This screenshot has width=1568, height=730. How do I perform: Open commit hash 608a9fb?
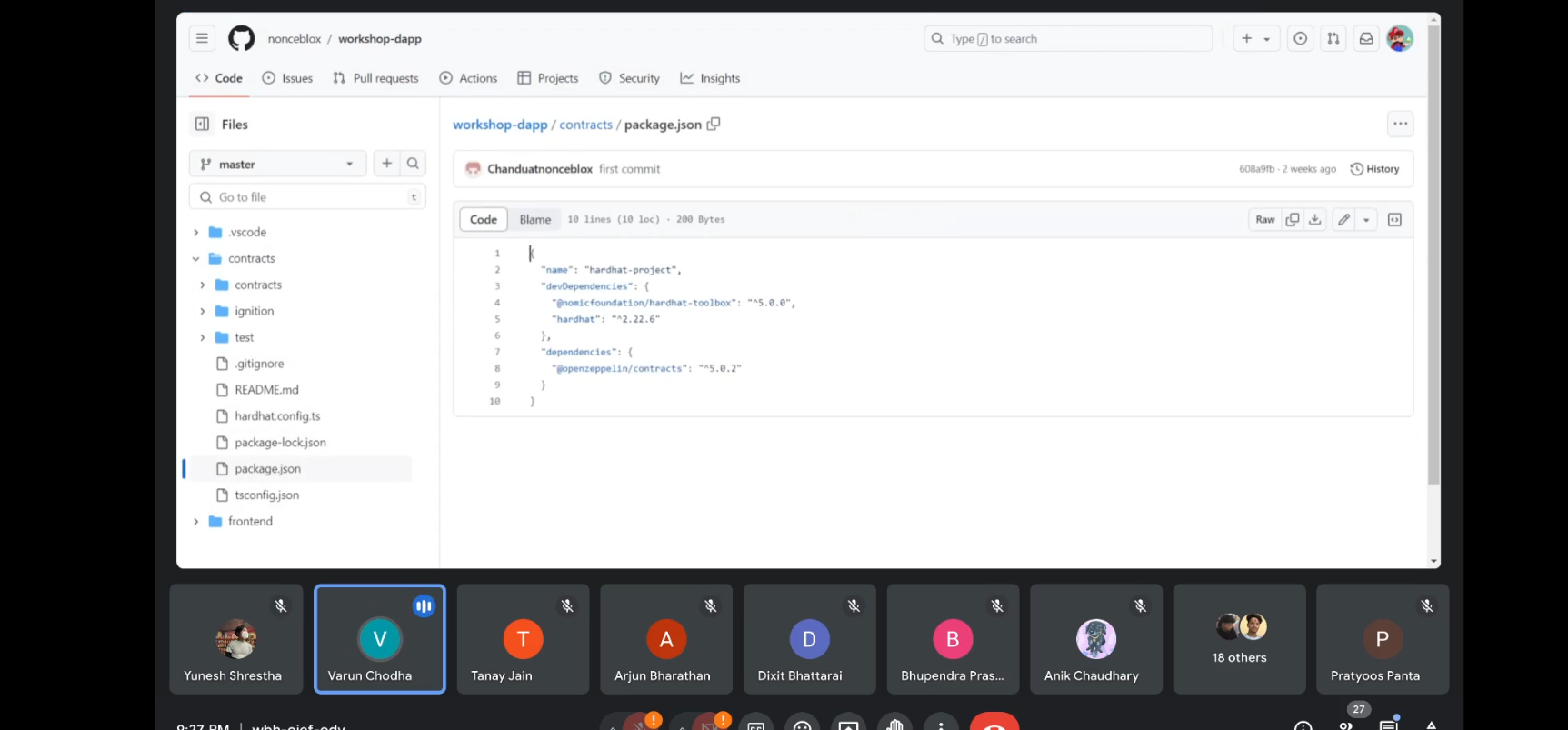click(x=1256, y=169)
